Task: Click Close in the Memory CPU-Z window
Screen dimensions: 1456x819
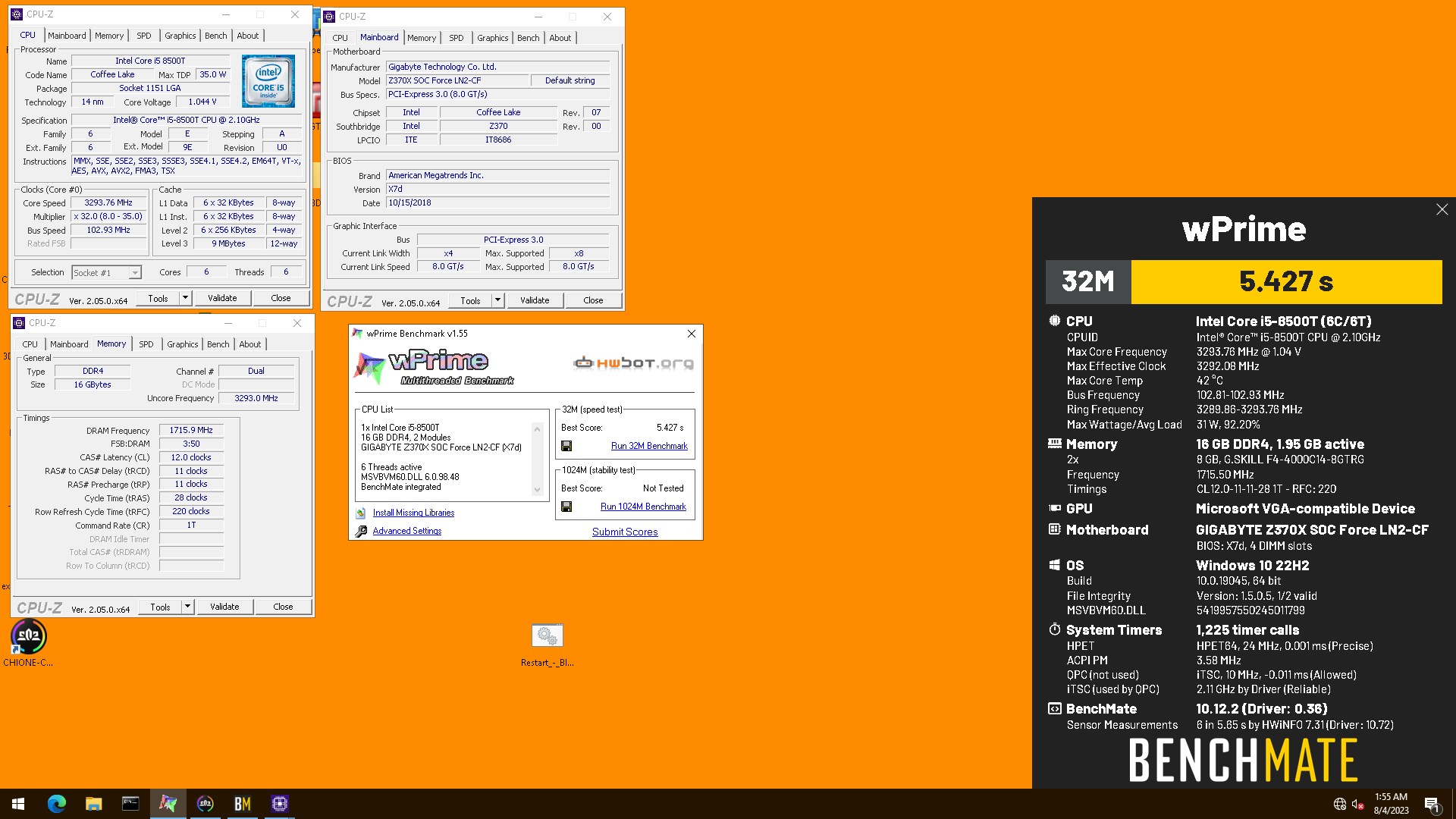Action: (x=283, y=607)
